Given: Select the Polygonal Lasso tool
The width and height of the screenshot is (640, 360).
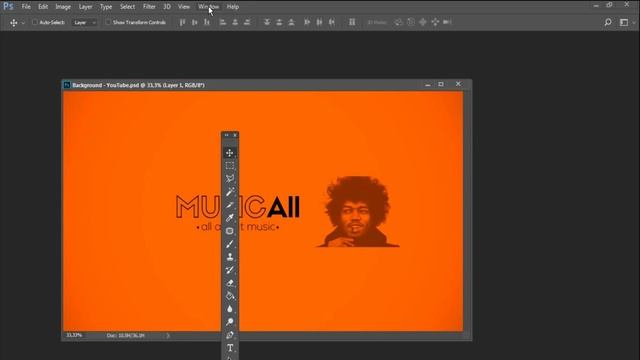Looking at the screenshot, I should point(229,179).
